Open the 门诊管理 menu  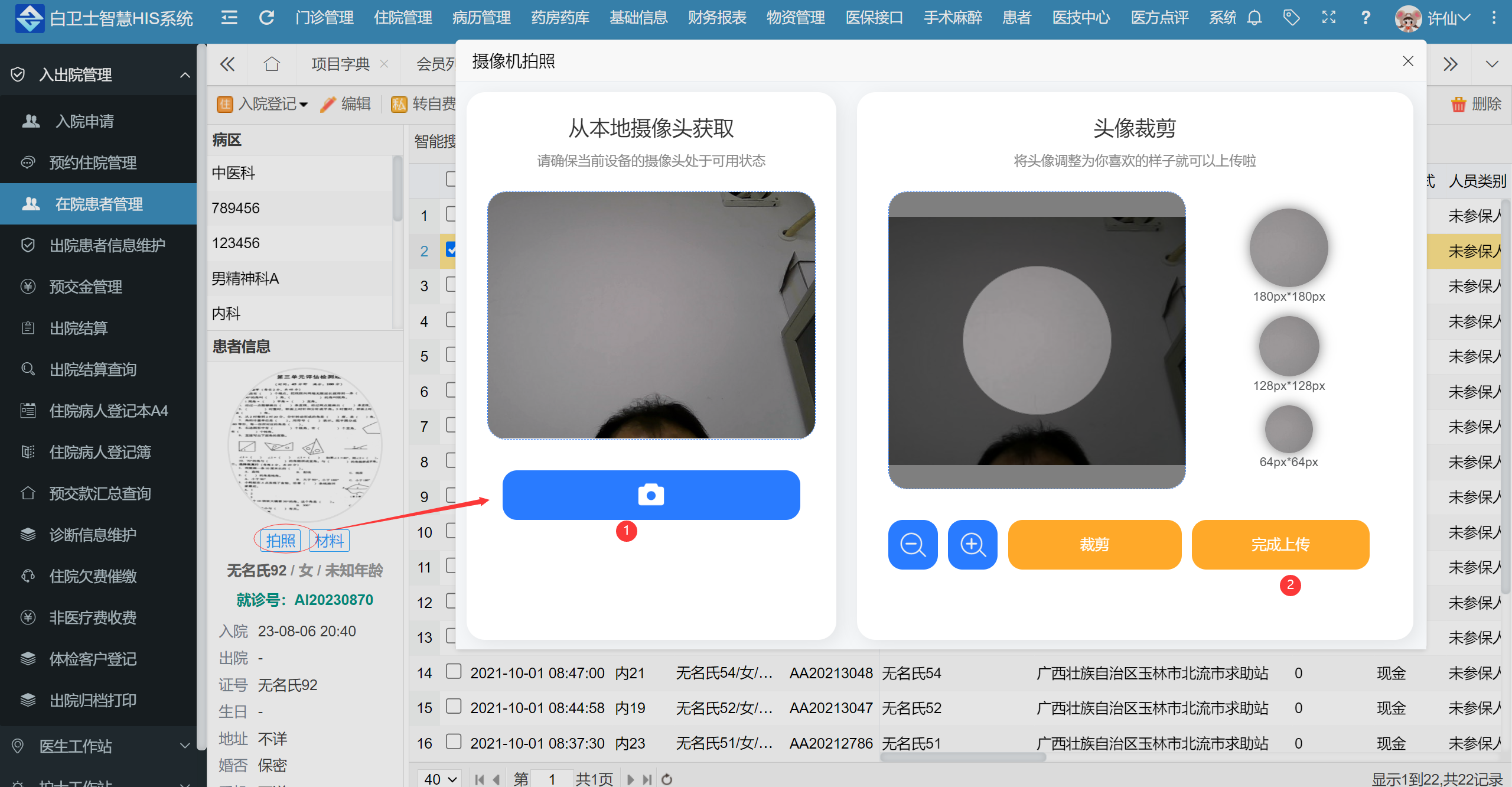[324, 18]
